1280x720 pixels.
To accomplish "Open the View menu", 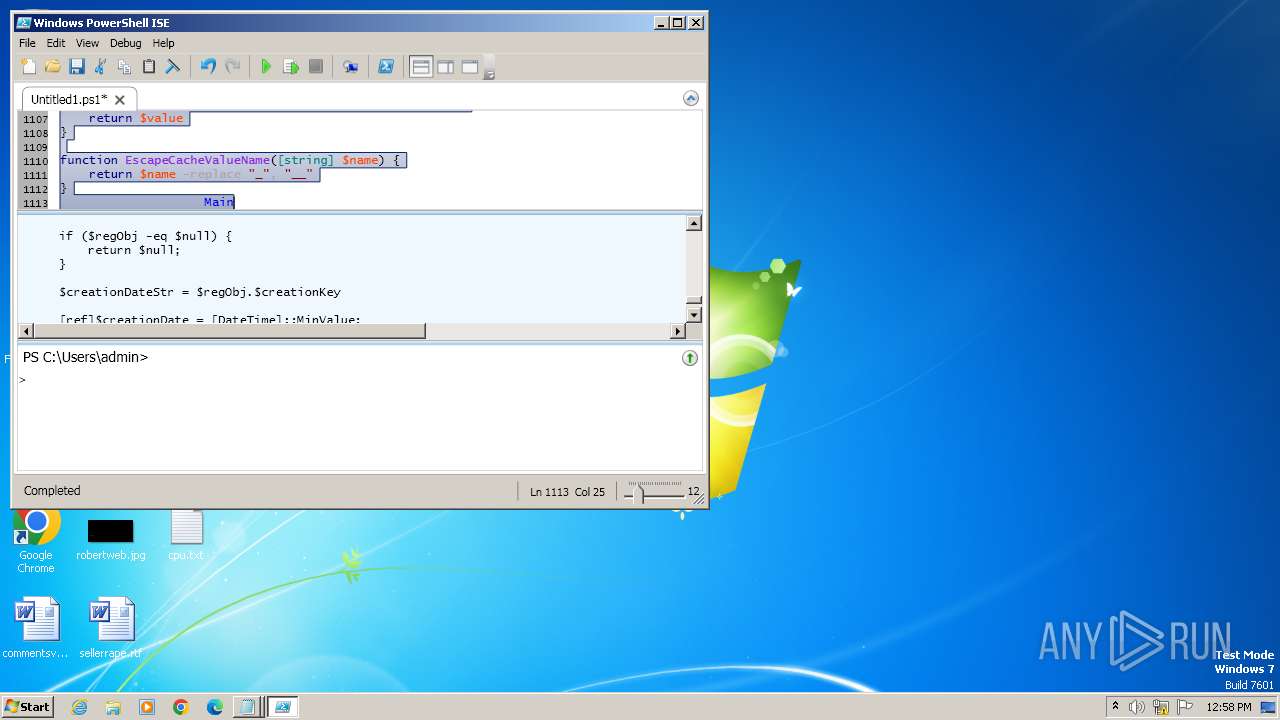I will [88, 43].
